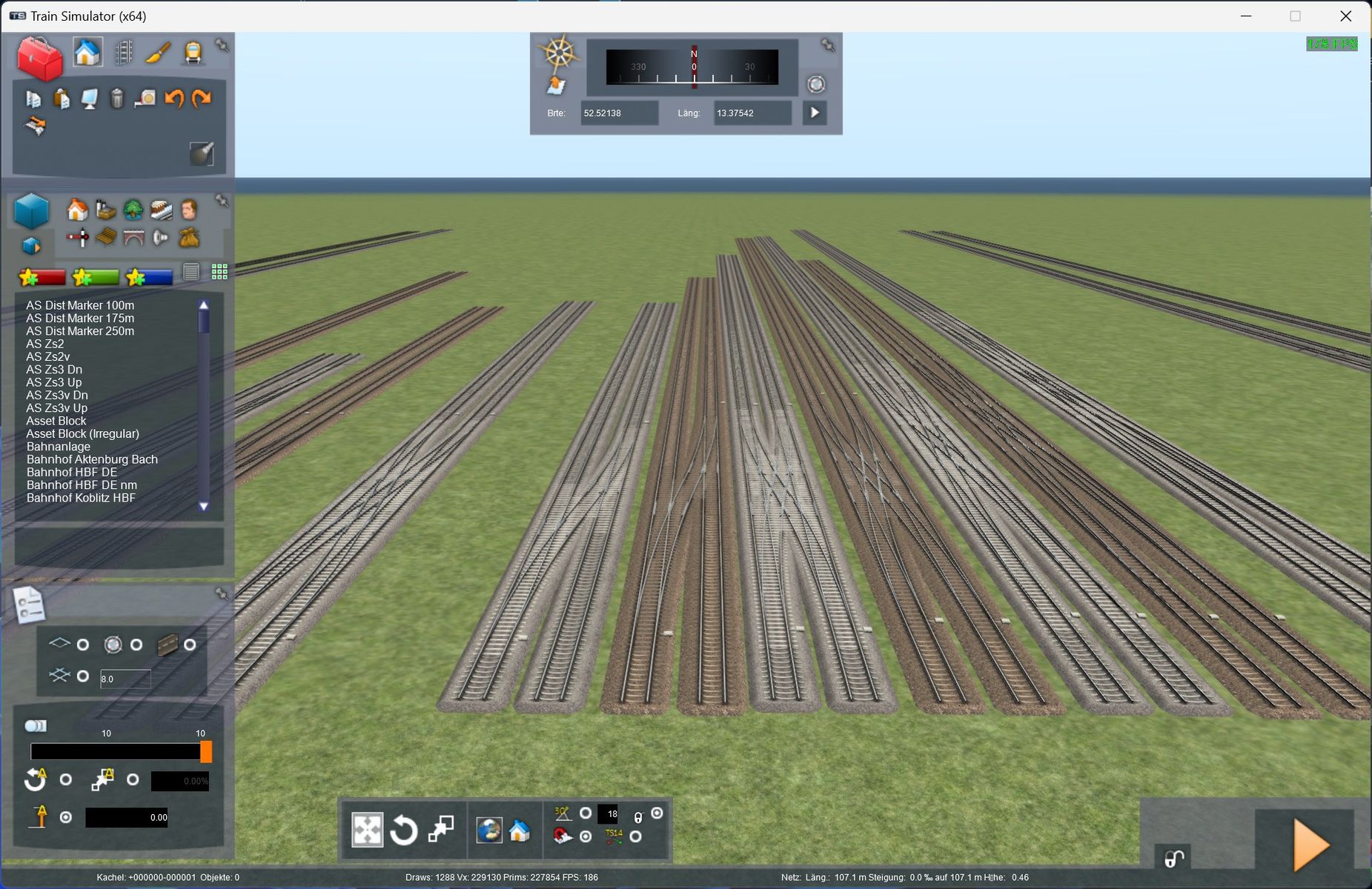The image size is (1372, 889).
Task: Select 'Bahnhof Koblitz HBF' asset
Action: [81, 498]
